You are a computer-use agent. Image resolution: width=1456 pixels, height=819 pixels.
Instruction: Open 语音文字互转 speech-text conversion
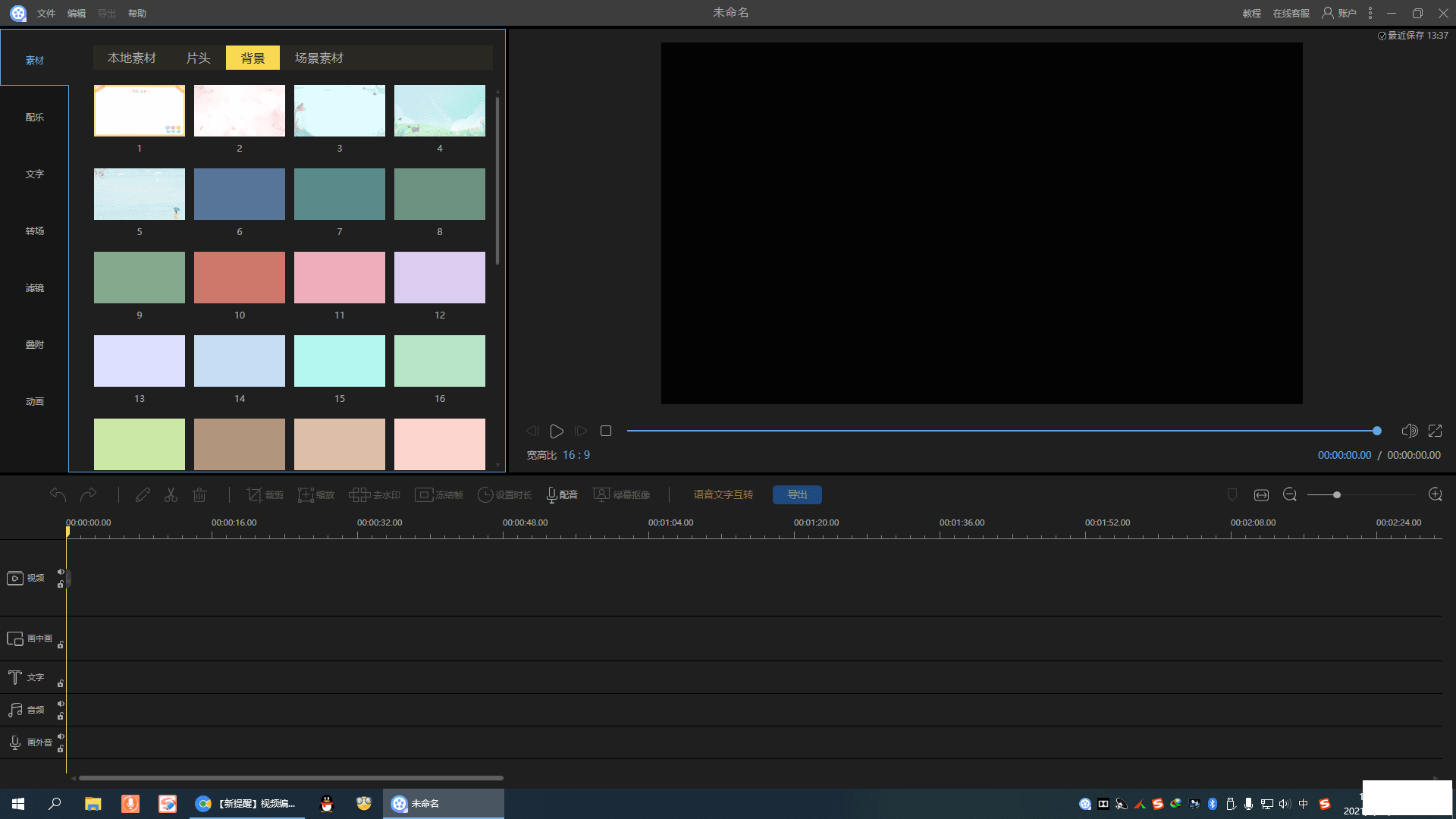(x=723, y=494)
